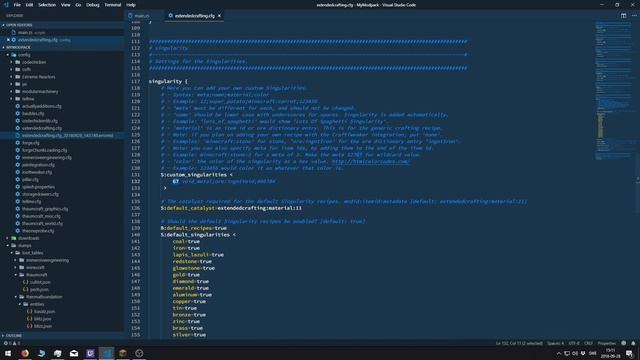Viewport: 640px width, 360px height.
Task: Collapse the Open Editors section
Action: tap(19, 25)
